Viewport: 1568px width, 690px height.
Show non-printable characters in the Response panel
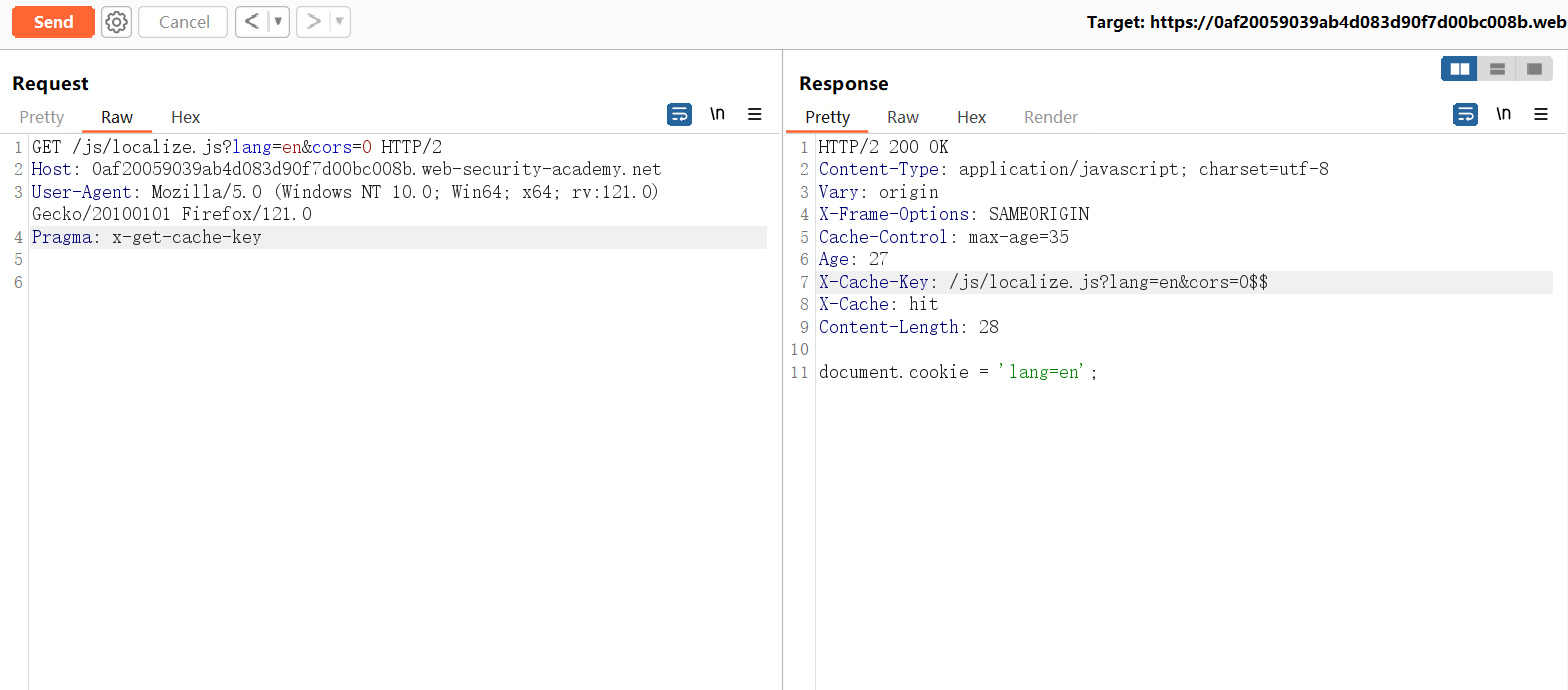(1503, 114)
